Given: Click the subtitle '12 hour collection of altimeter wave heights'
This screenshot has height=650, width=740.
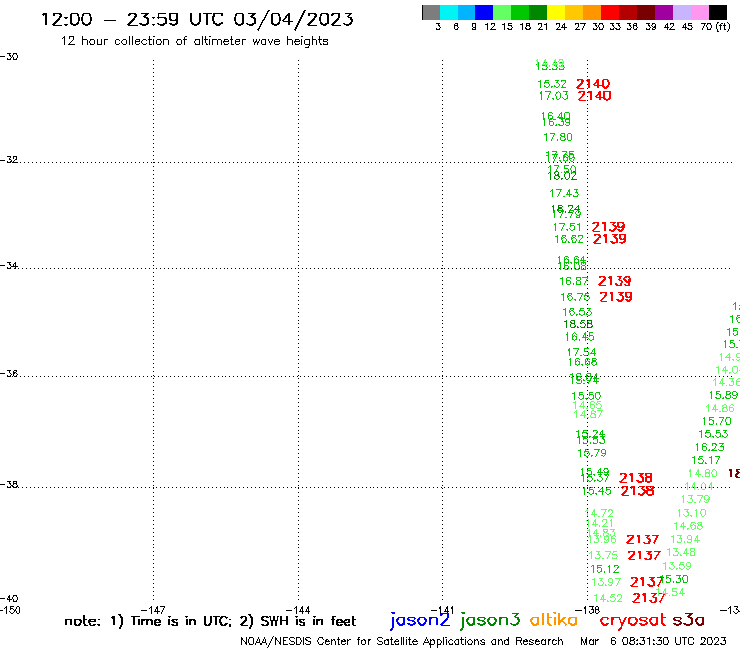Looking at the screenshot, I should [x=194, y=41].
